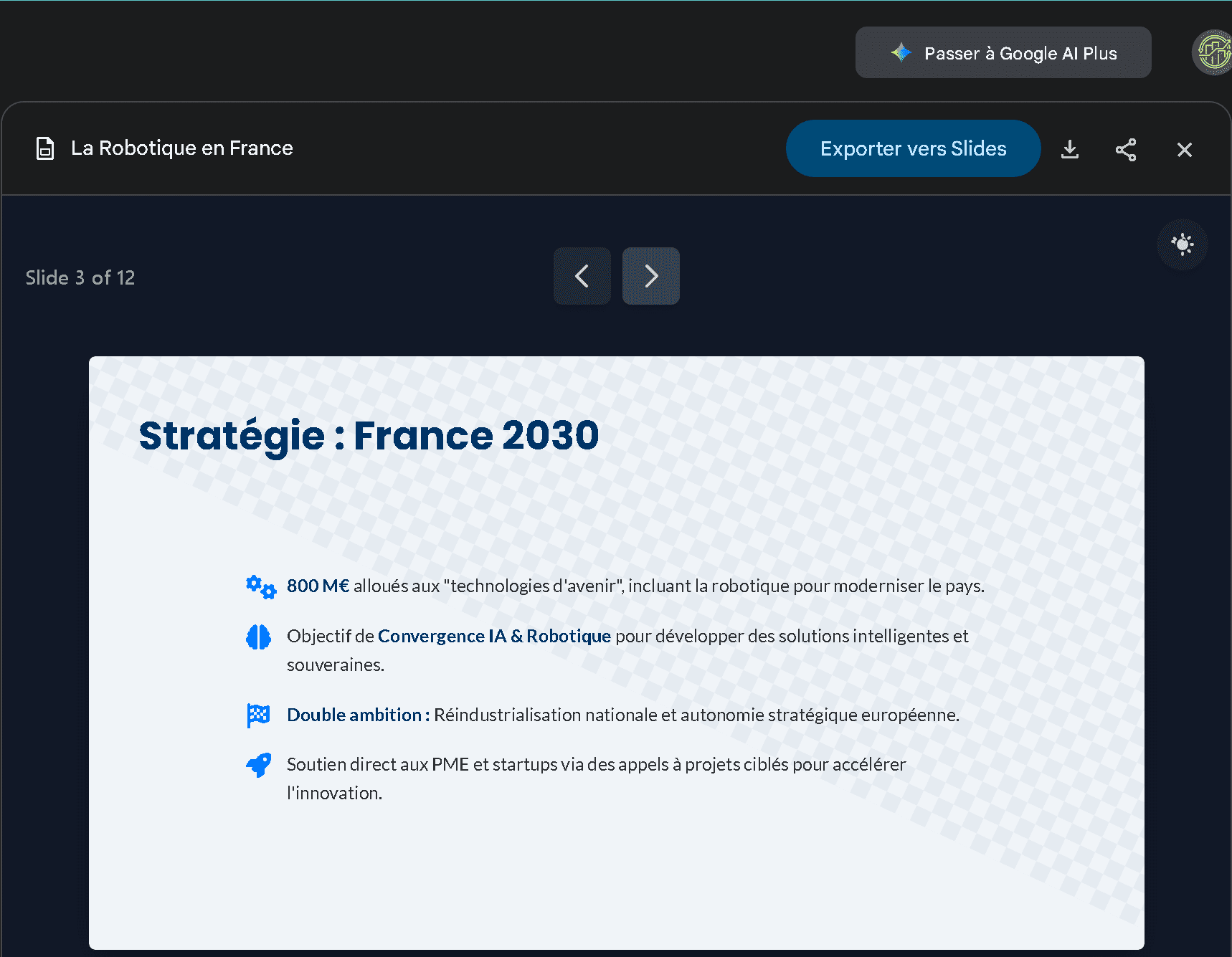Image resolution: width=1232 pixels, height=957 pixels.
Task: Advance to the next slide
Action: tap(650, 276)
